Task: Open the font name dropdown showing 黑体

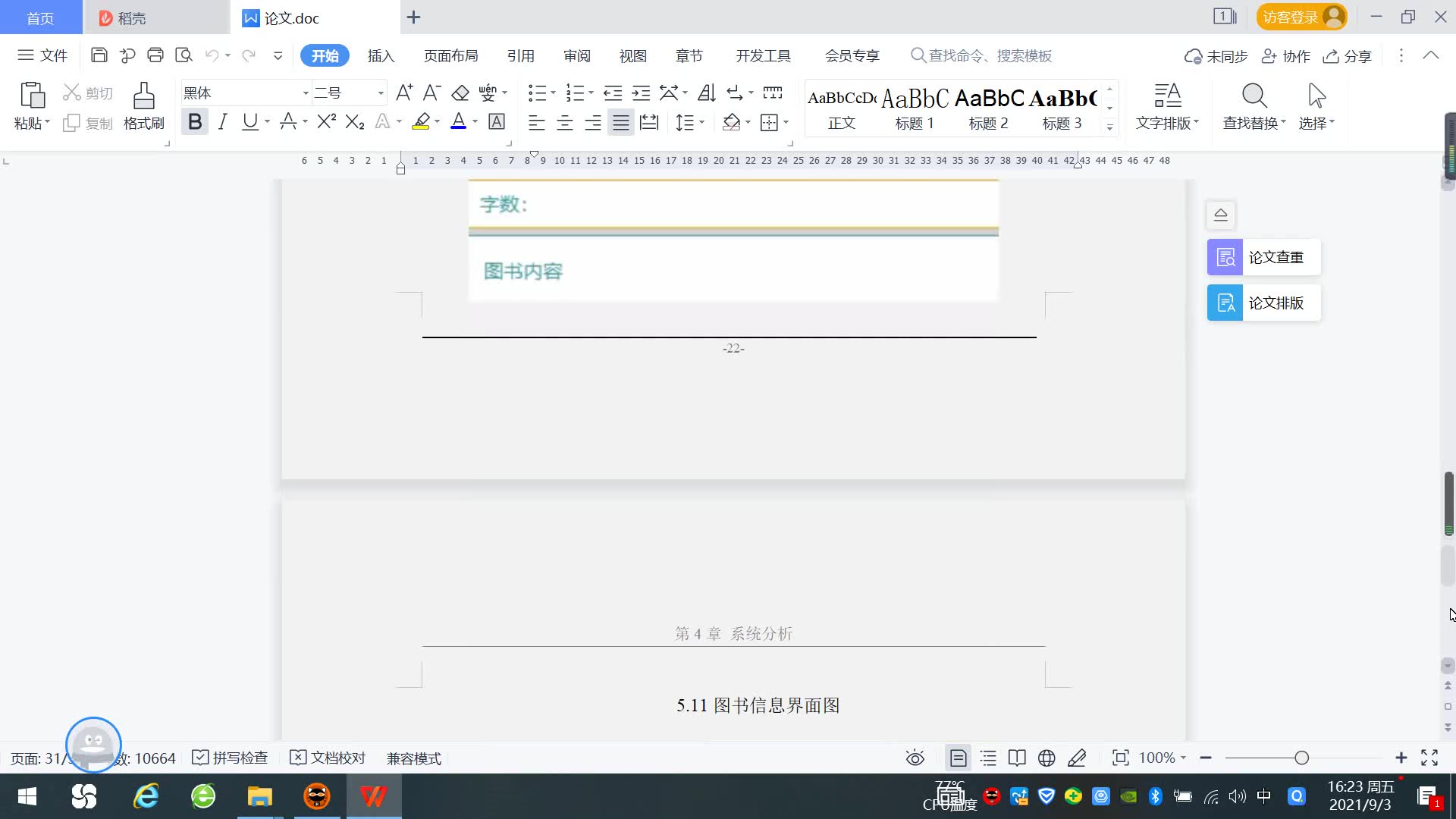Action: coord(305,93)
